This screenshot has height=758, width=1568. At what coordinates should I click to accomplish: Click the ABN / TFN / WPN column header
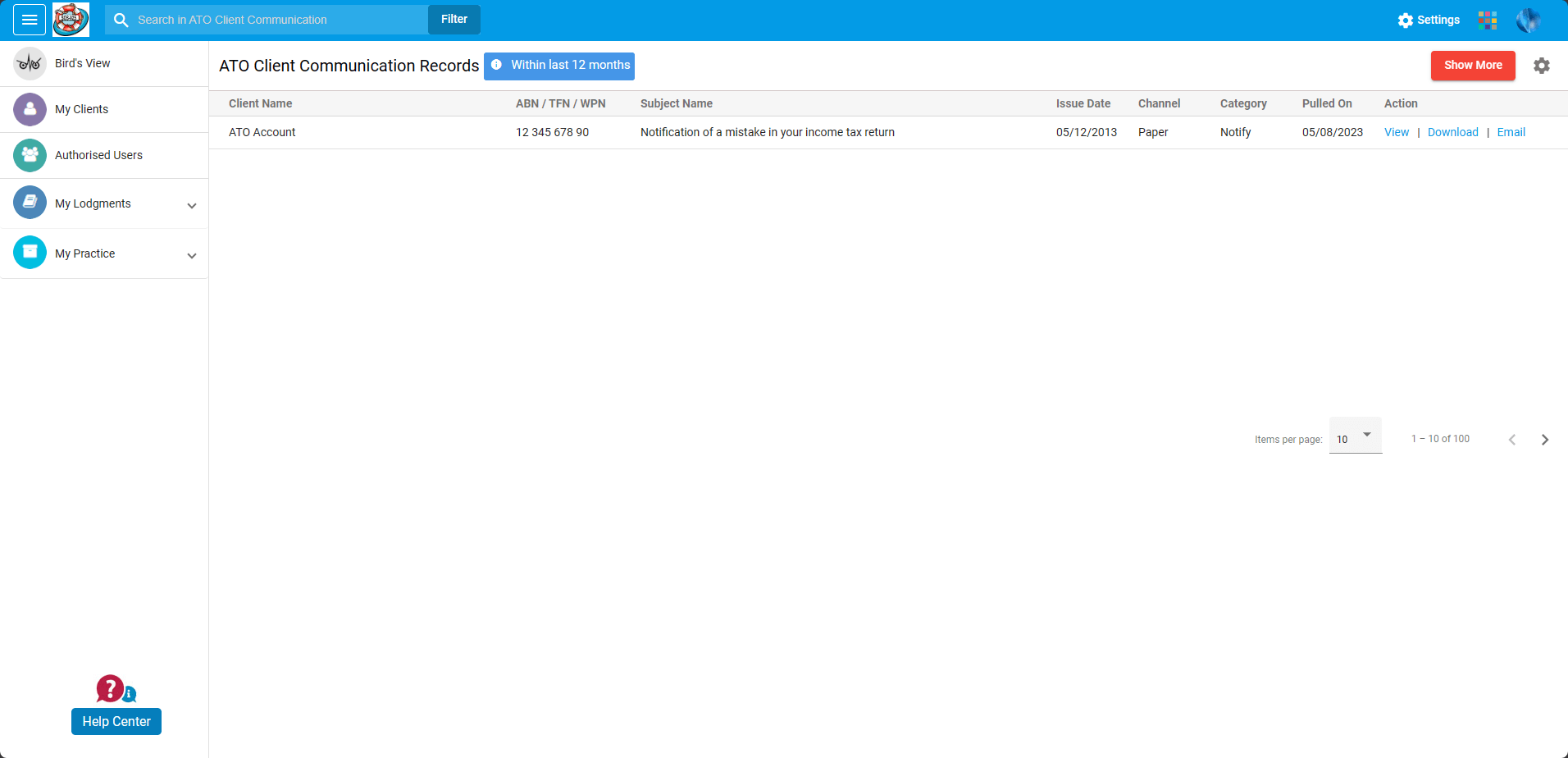pos(561,103)
